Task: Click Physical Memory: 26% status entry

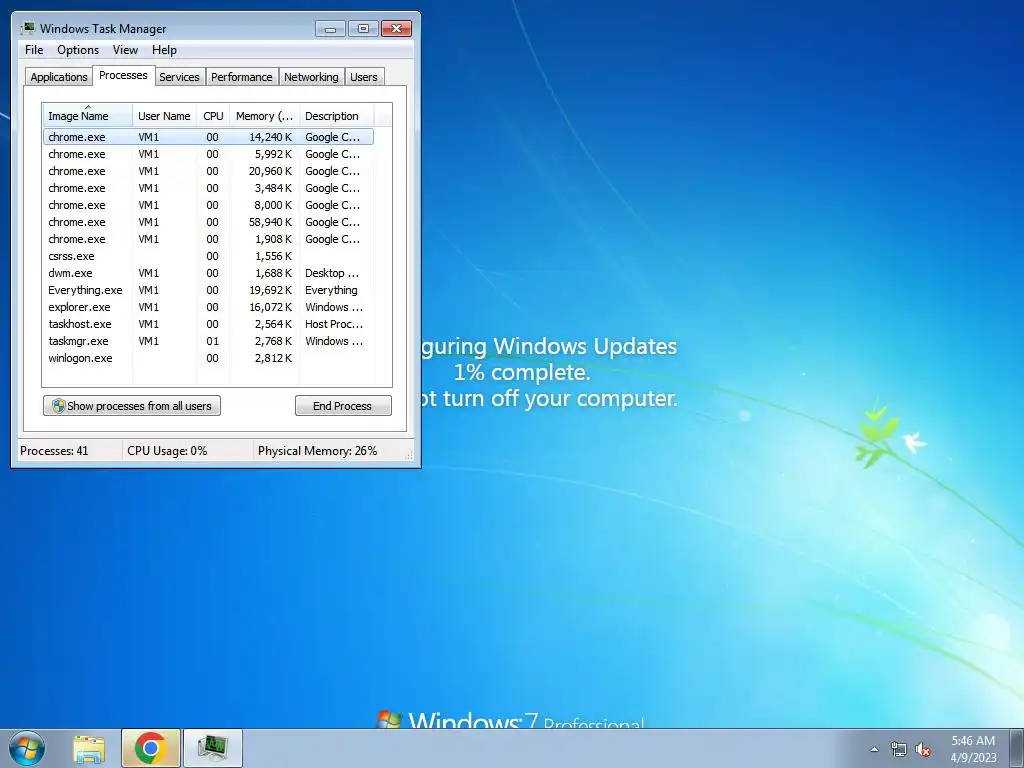Action: [317, 451]
